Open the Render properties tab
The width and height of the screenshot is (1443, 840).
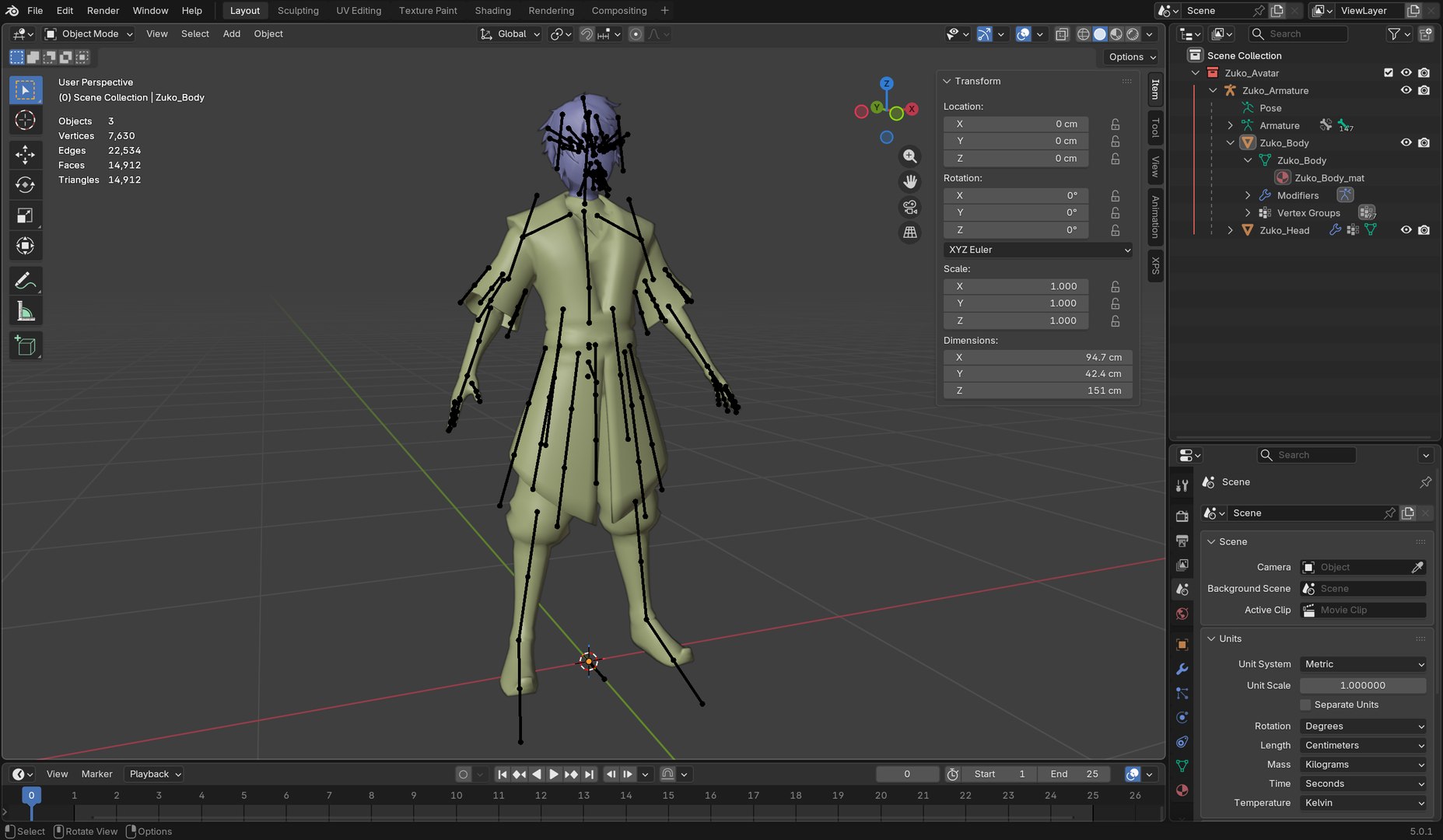pyautogui.click(x=1182, y=516)
